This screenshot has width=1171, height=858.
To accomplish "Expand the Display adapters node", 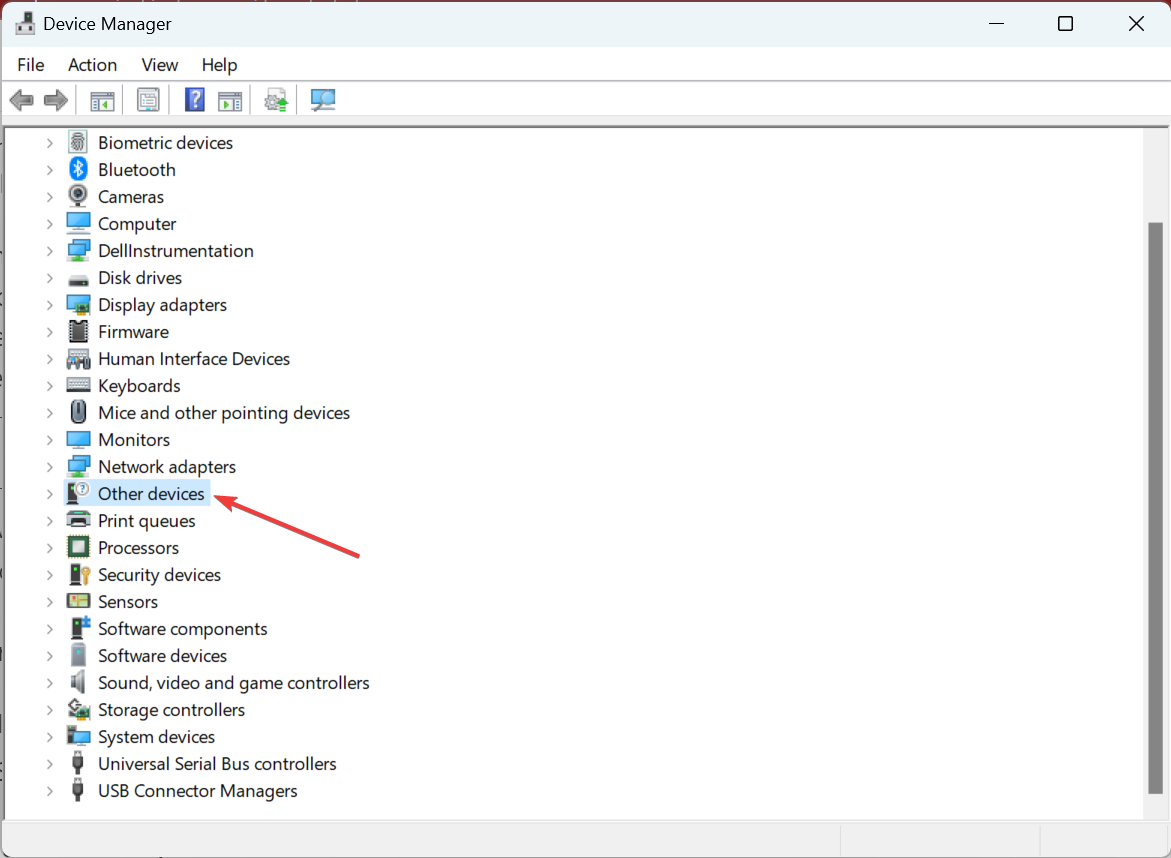I will click(50, 305).
